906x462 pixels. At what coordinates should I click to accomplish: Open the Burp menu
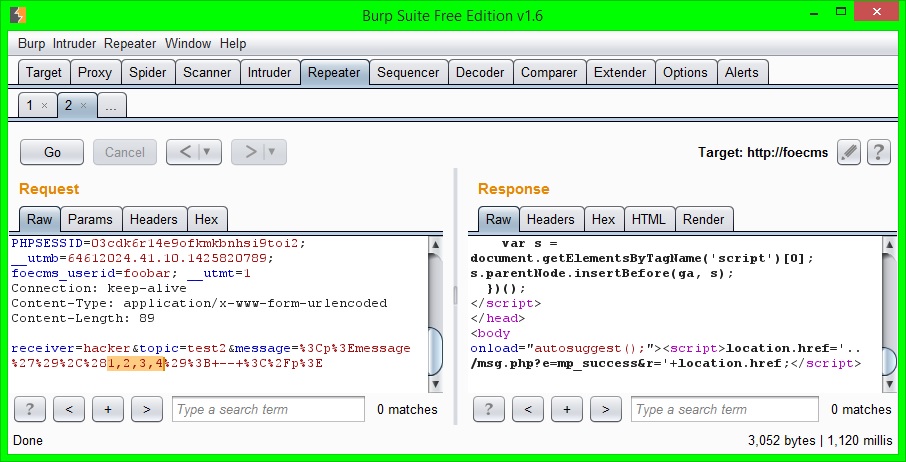click(x=31, y=44)
